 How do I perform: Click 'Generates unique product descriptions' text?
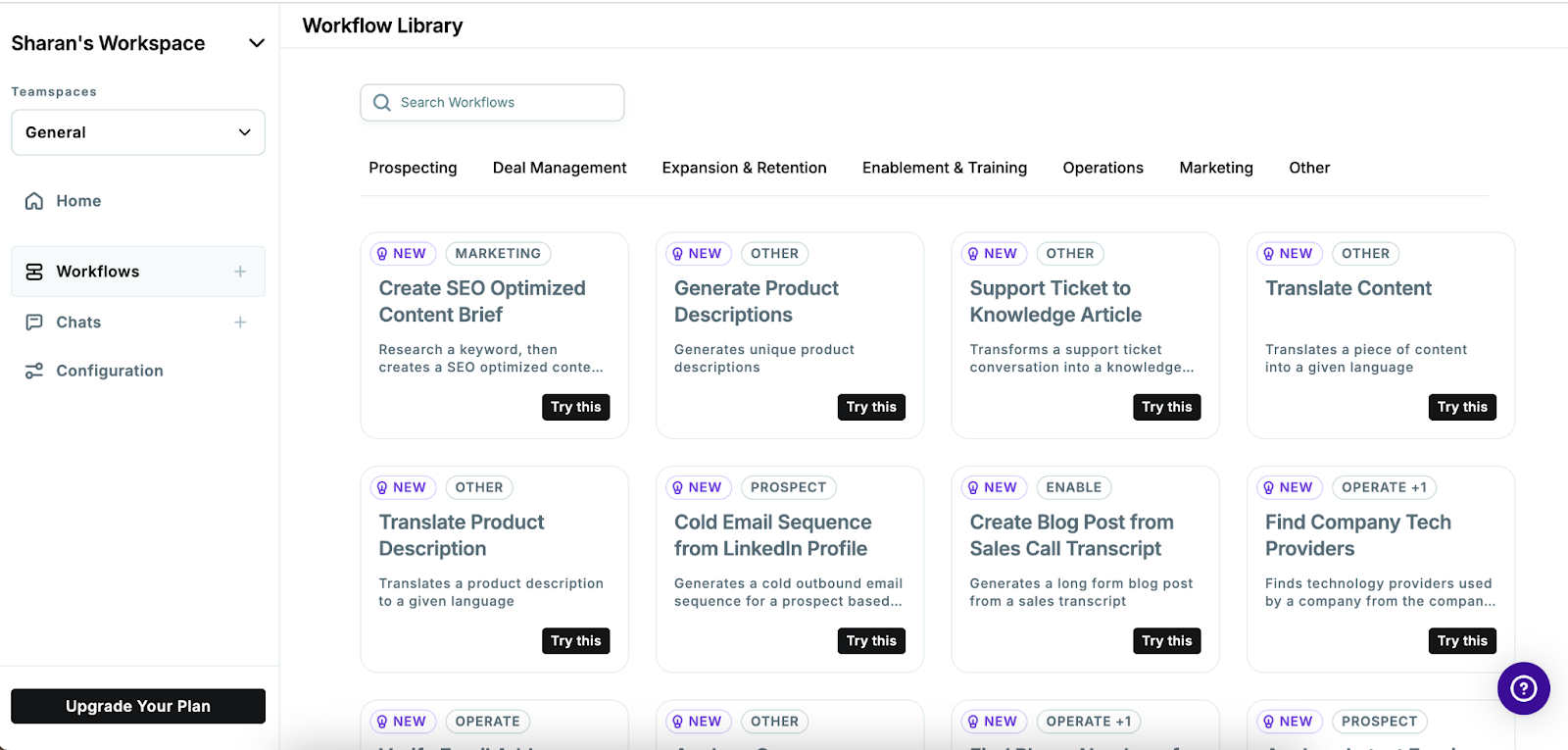pyautogui.click(x=764, y=359)
